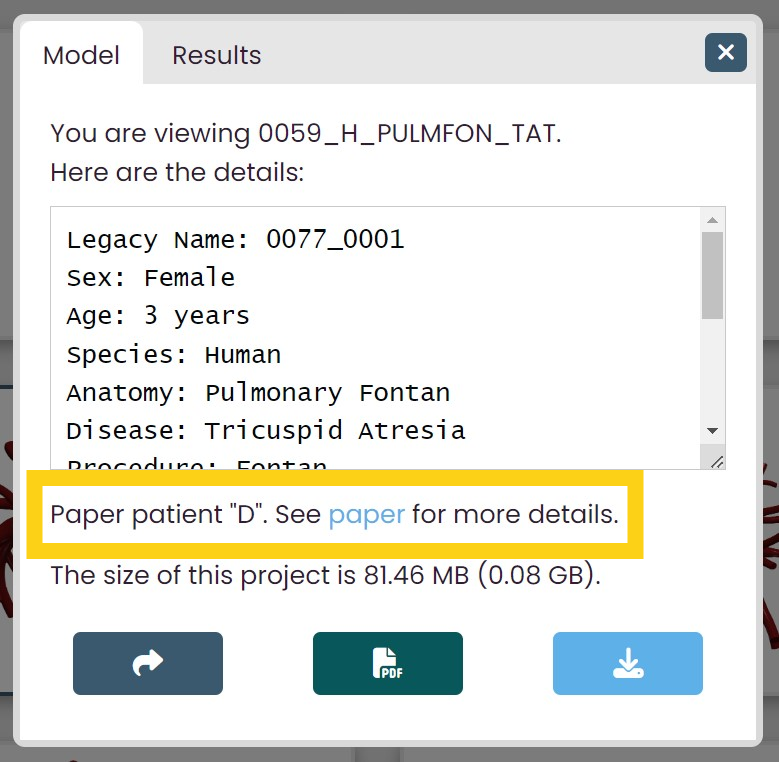The width and height of the screenshot is (779, 762).
Task: Click the "Disease: Tricuspid Atresia" line
Action: click(x=266, y=431)
